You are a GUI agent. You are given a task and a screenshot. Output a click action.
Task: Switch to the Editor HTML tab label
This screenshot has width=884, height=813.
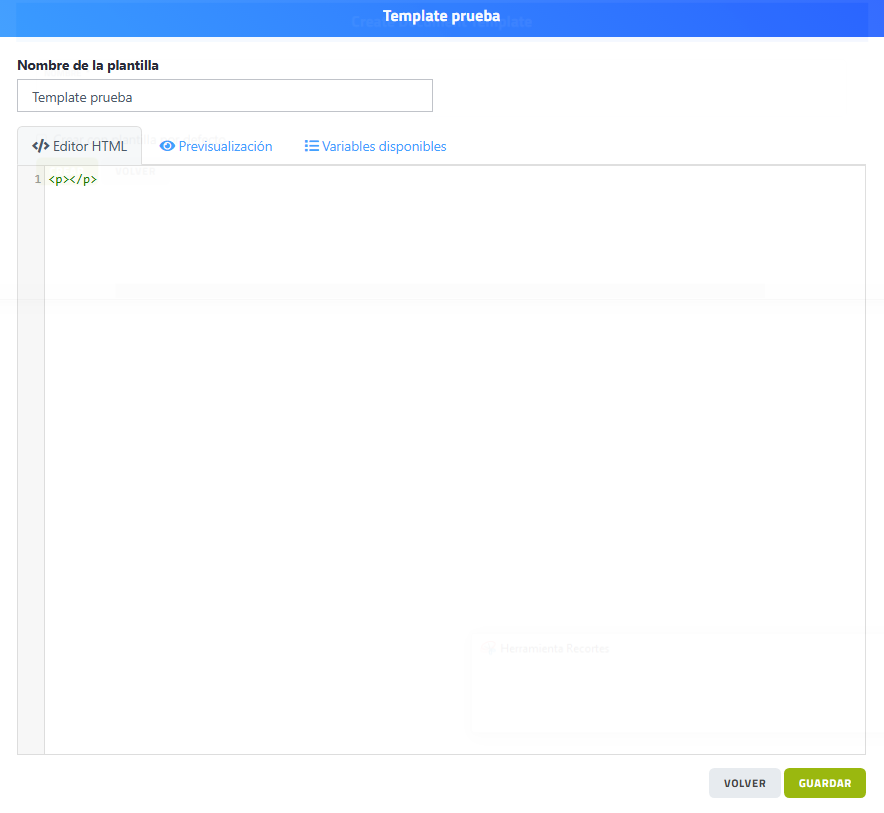(x=90, y=146)
